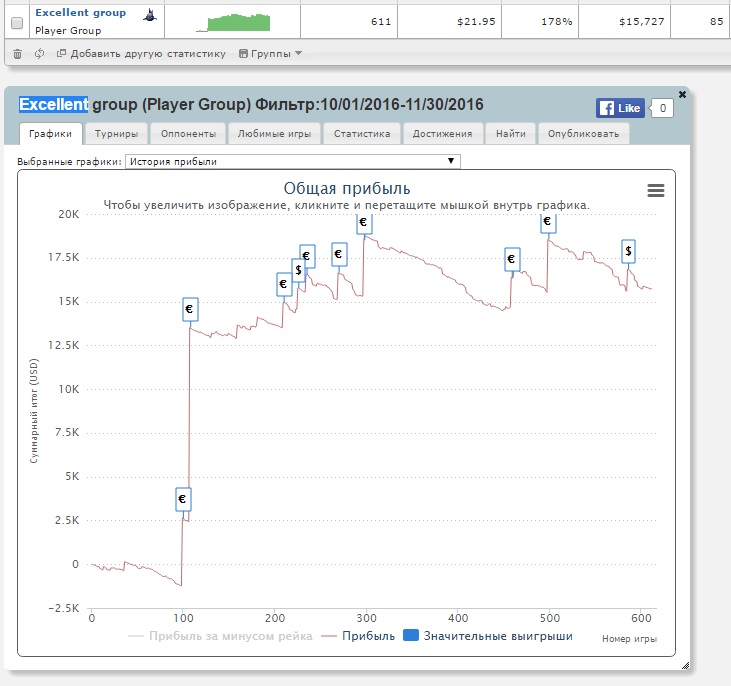This screenshot has width=731, height=686.
Task: Open the 'Опубликовать' tab
Action: point(583,134)
